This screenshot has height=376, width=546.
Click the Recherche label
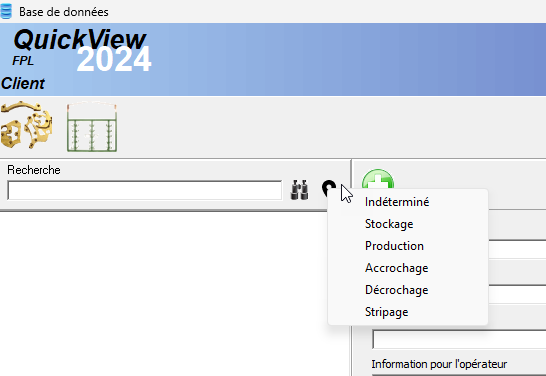34,170
